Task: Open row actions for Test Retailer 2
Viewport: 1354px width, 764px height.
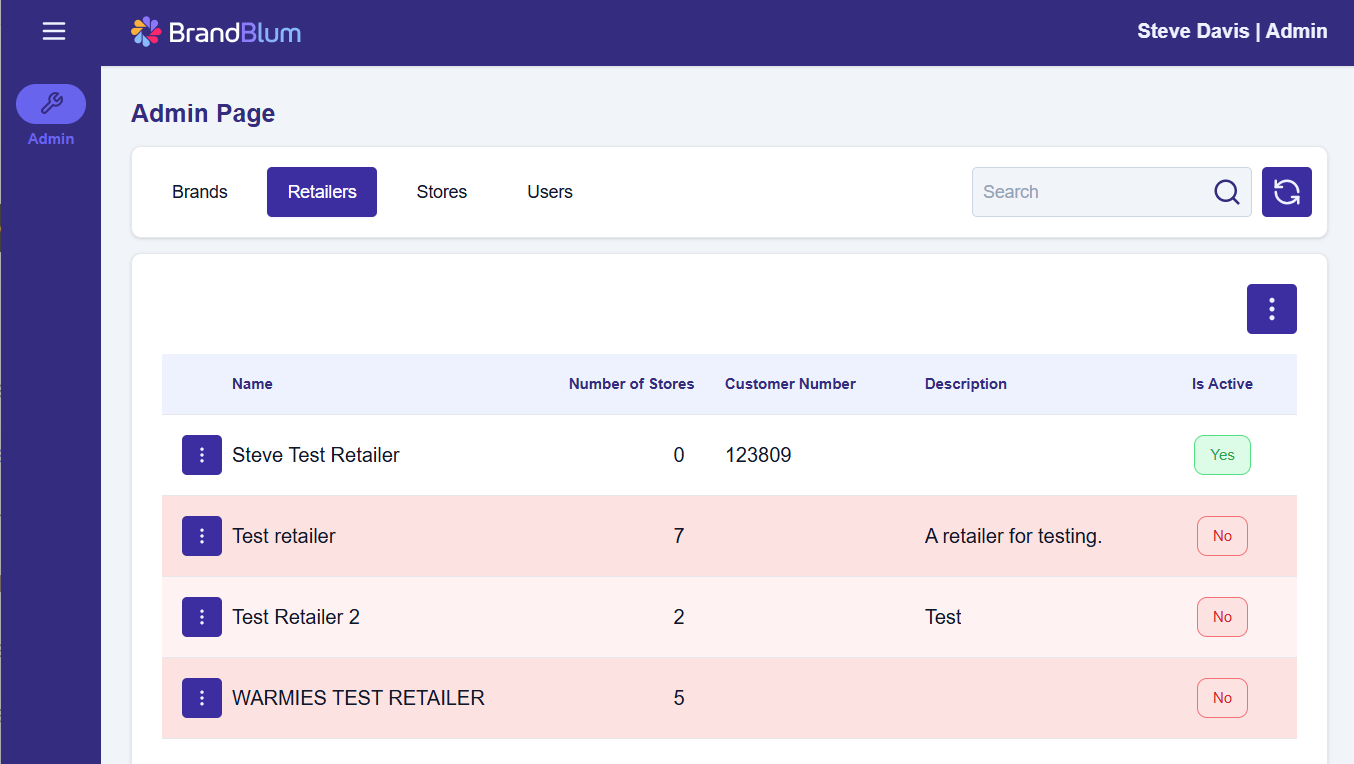Action: point(202,617)
